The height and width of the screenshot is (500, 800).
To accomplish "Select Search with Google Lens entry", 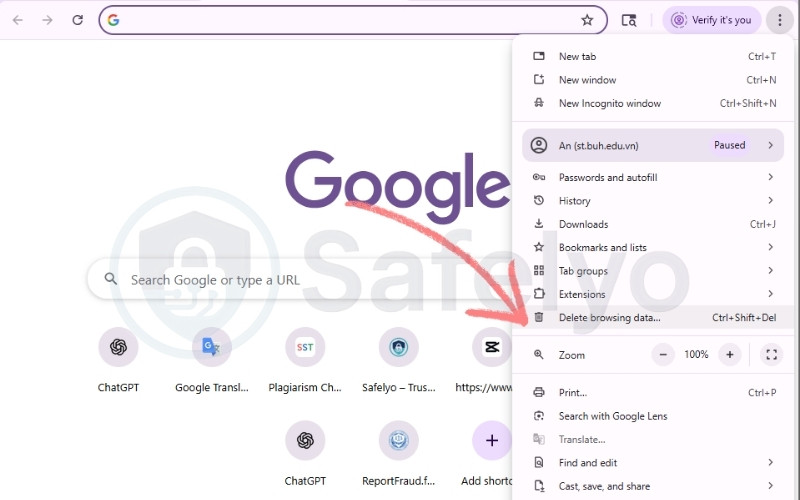I will pos(653,416).
